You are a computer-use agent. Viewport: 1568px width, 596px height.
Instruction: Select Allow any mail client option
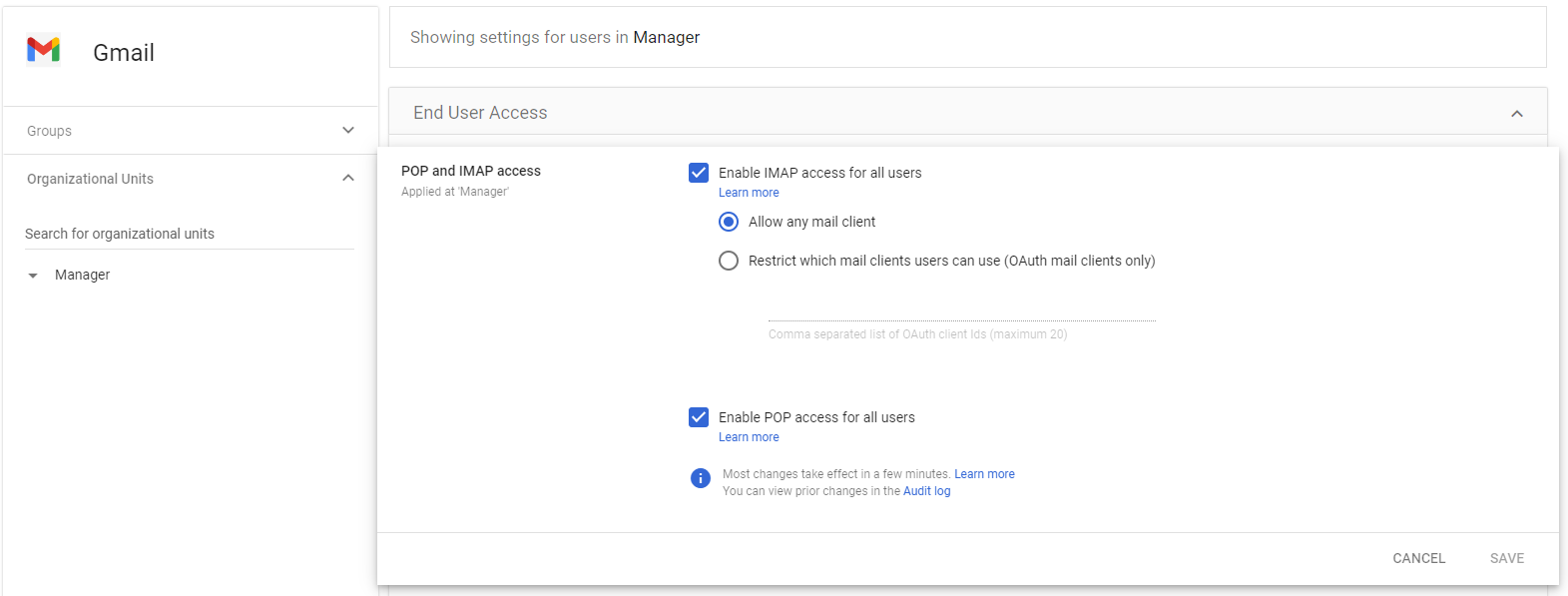coord(729,222)
